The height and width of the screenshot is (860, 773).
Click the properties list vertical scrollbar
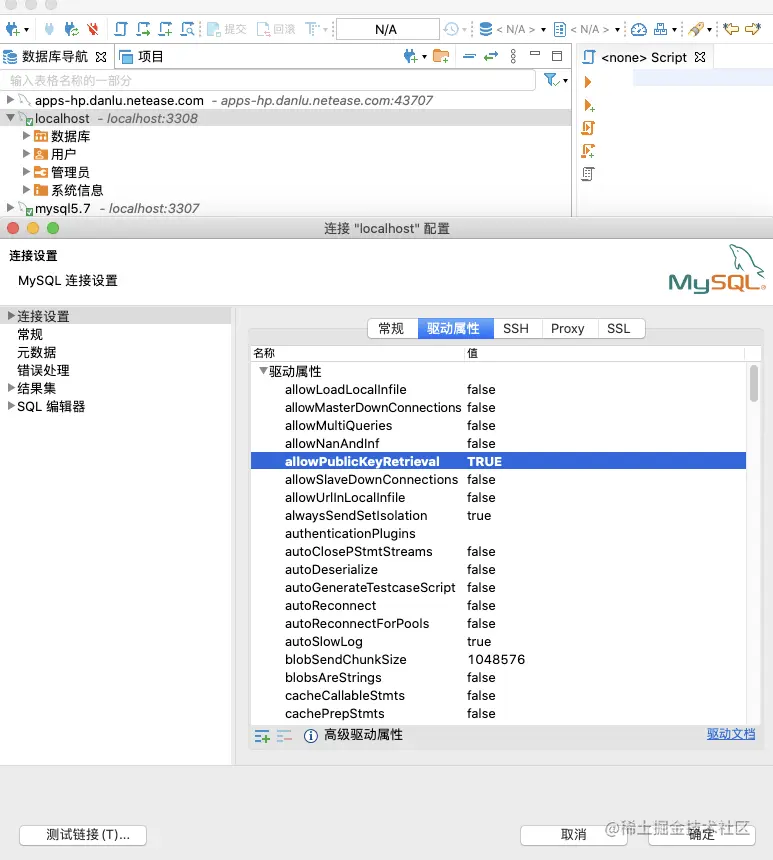pos(754,382)
